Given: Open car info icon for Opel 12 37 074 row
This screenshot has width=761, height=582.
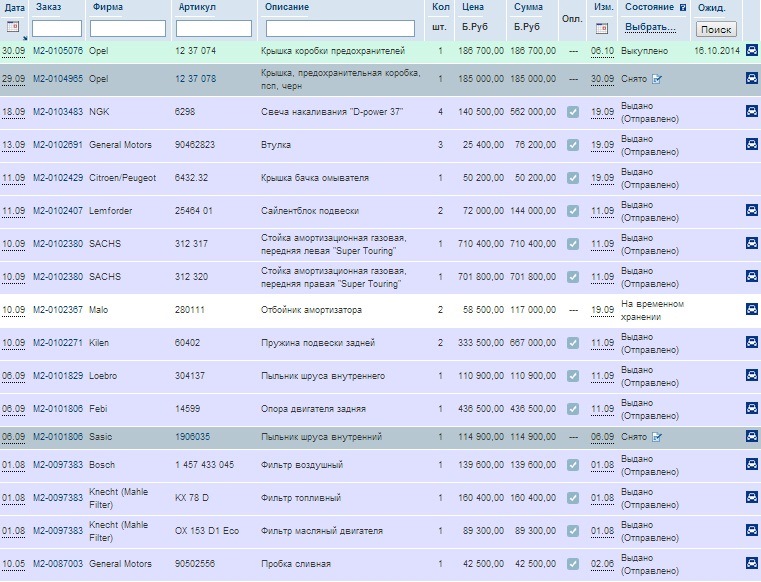Looking at the screenshot, I should tap(751, 50).
